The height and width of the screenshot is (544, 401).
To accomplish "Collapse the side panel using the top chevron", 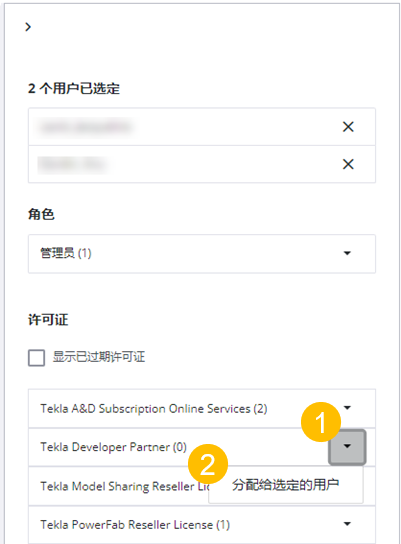I will 28,27.
